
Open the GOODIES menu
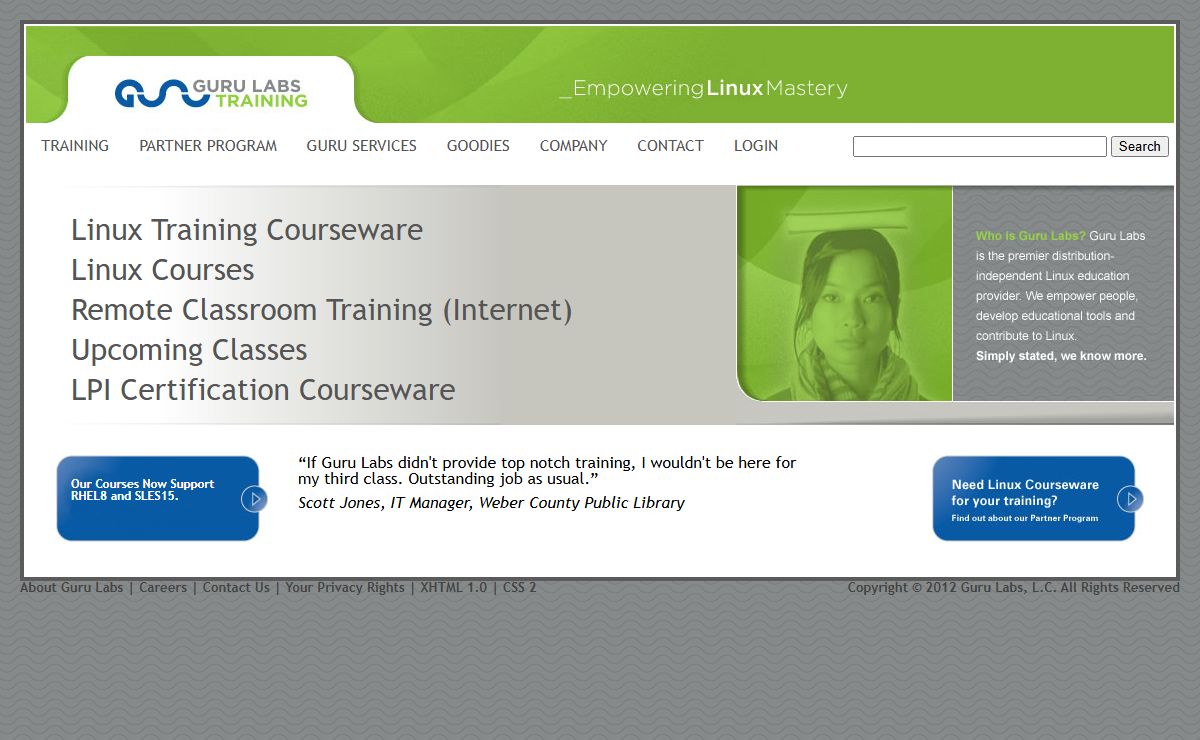pyautogui.click(x=478, y=146)
